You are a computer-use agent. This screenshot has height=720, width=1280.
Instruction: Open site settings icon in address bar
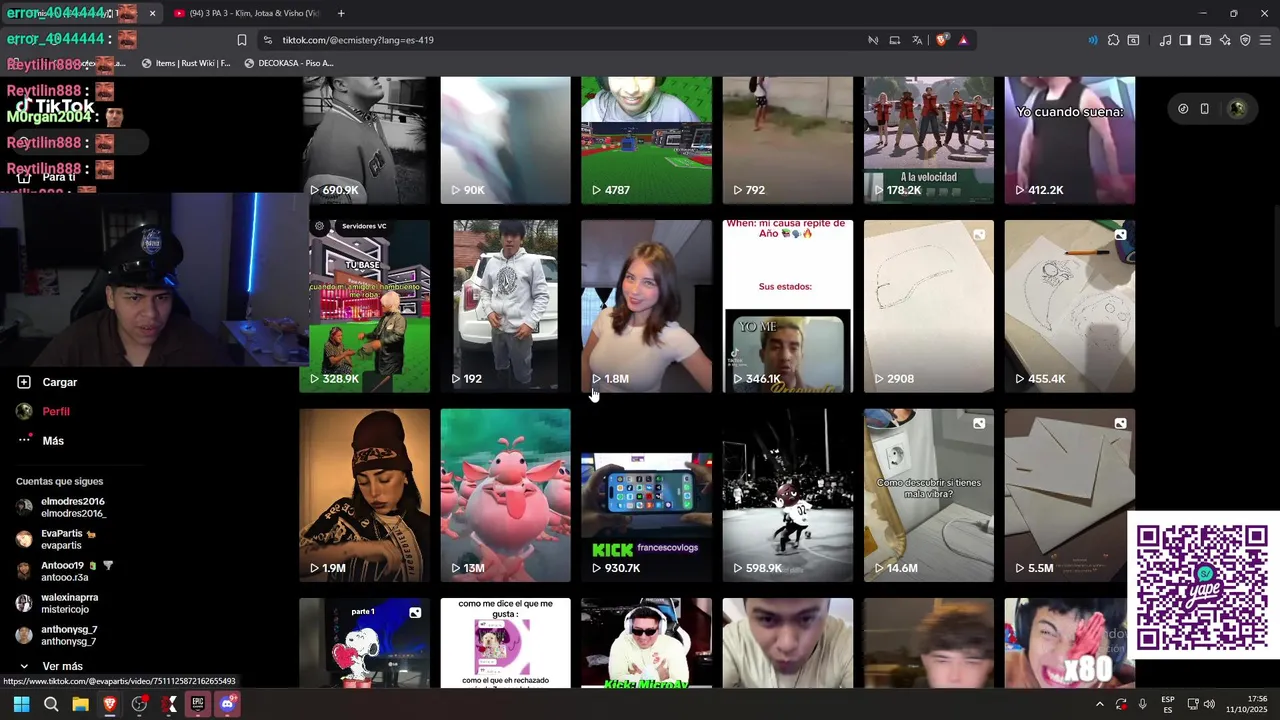(267, 40)
